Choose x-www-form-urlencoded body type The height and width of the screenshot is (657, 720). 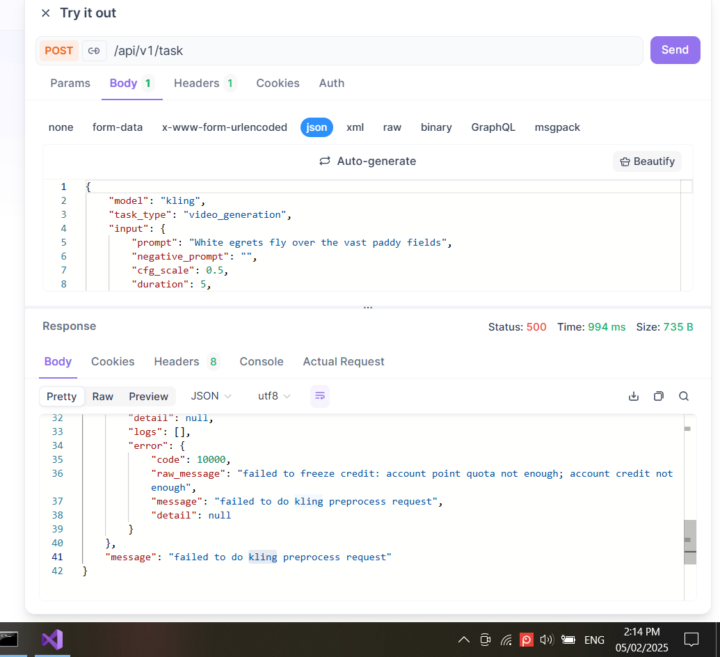tap(225, 127)
